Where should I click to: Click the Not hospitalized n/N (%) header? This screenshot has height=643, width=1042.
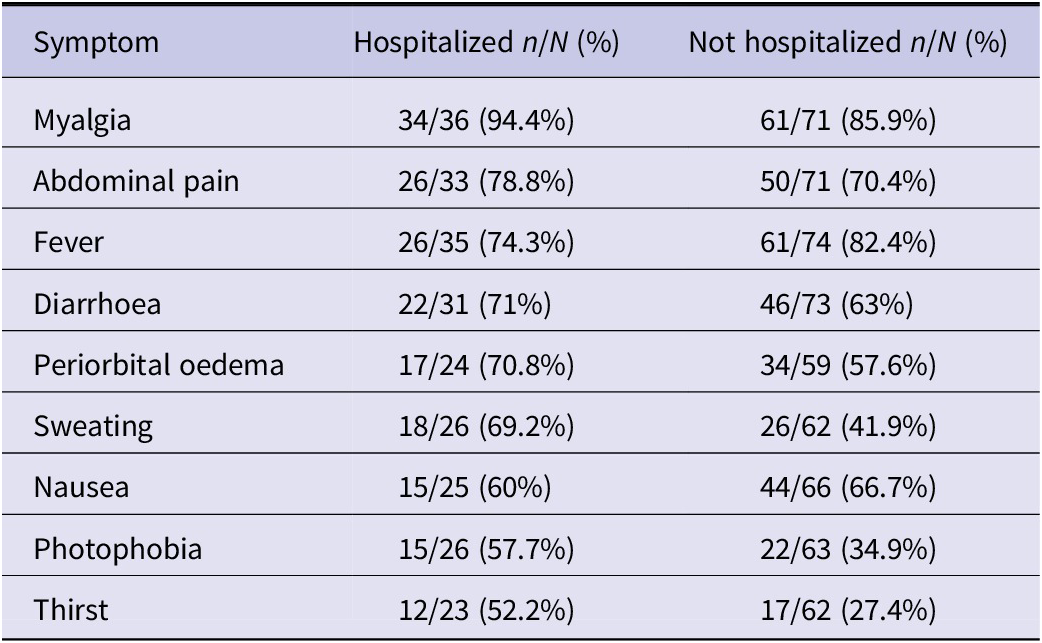848,43
